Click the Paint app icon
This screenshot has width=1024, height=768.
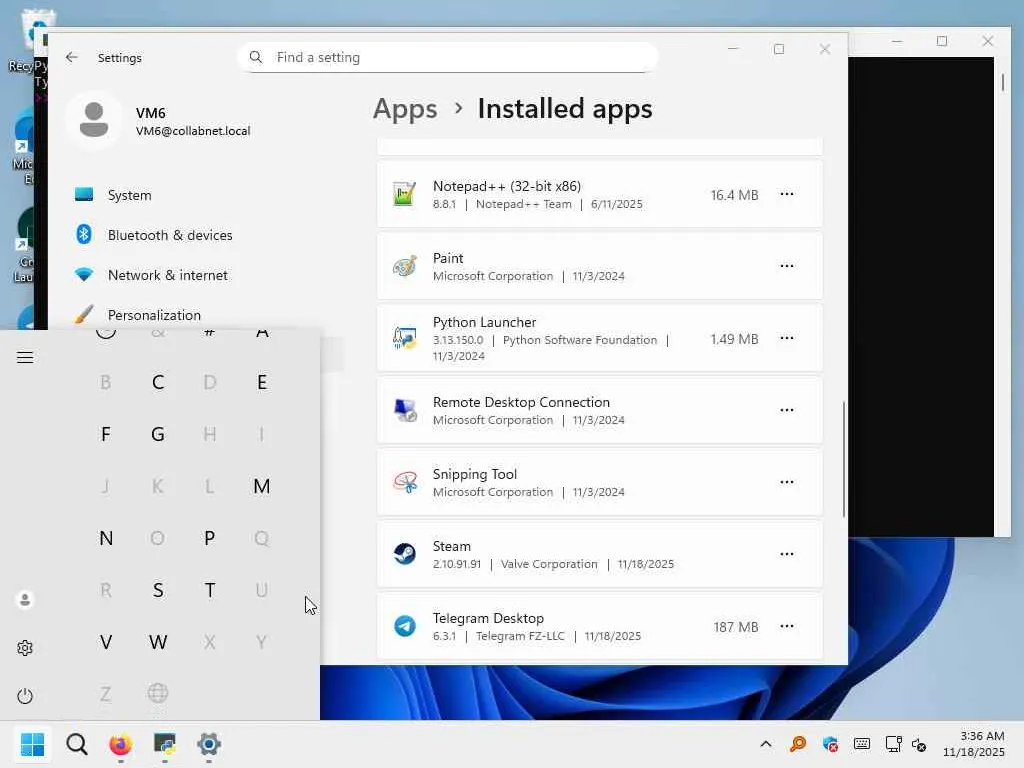[x=404, y=266]
